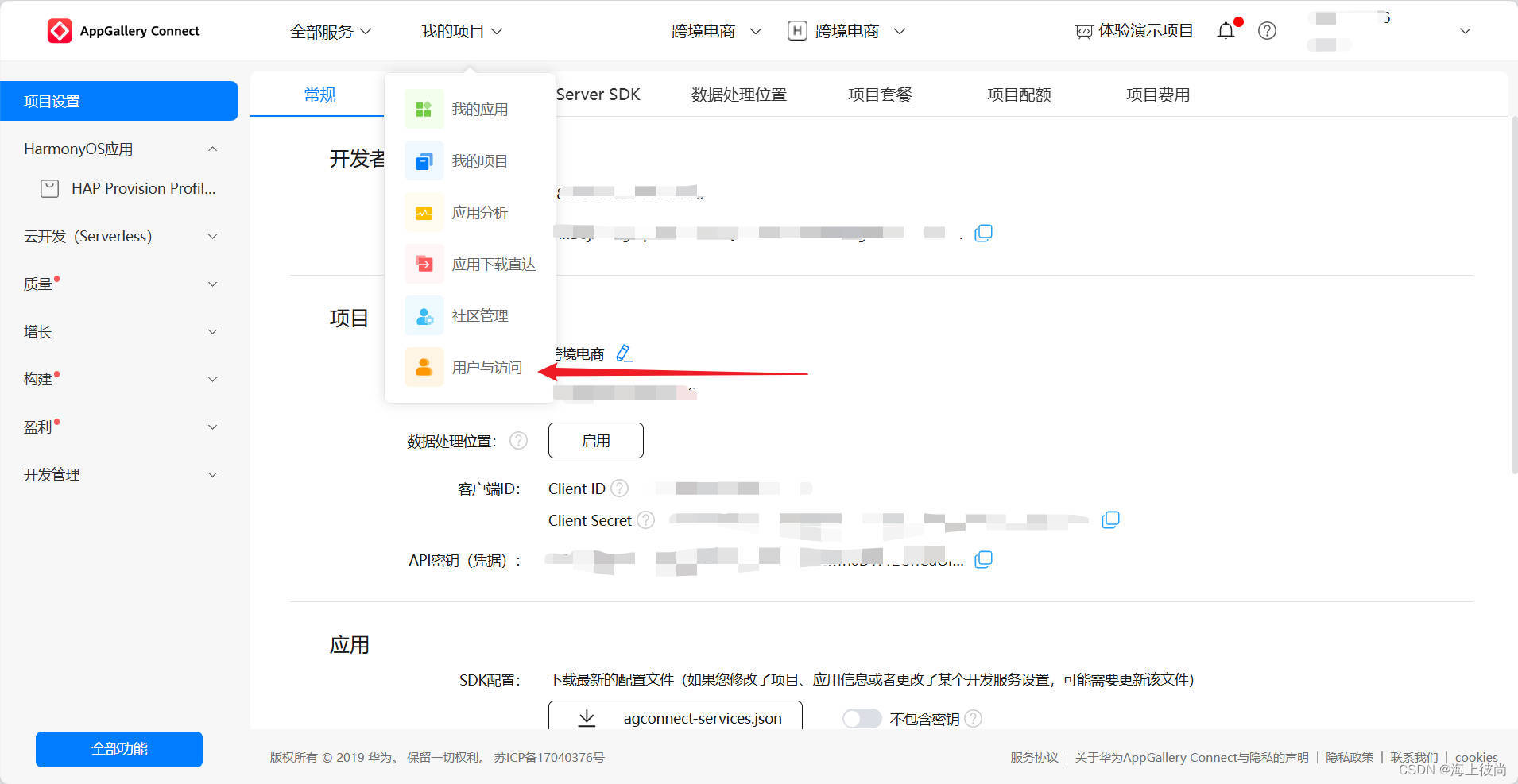The image size is (1518, 784).
Task: Click the H icon beside 跨境电商 app selector
Action: point(797,31)
